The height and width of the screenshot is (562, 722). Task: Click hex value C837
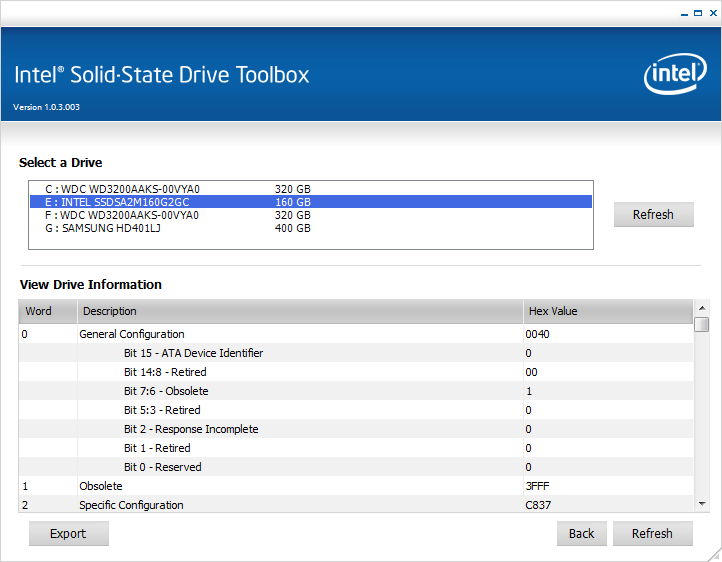[x=538, y=505]
